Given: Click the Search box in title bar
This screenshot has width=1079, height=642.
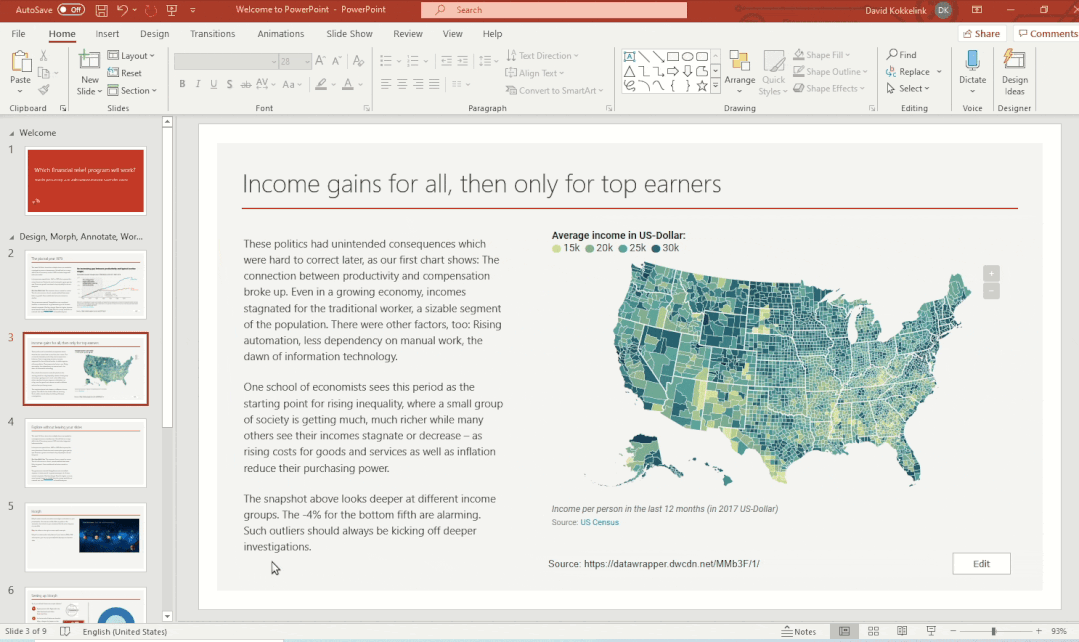Looking at the screenshot, I should [554, 10].
